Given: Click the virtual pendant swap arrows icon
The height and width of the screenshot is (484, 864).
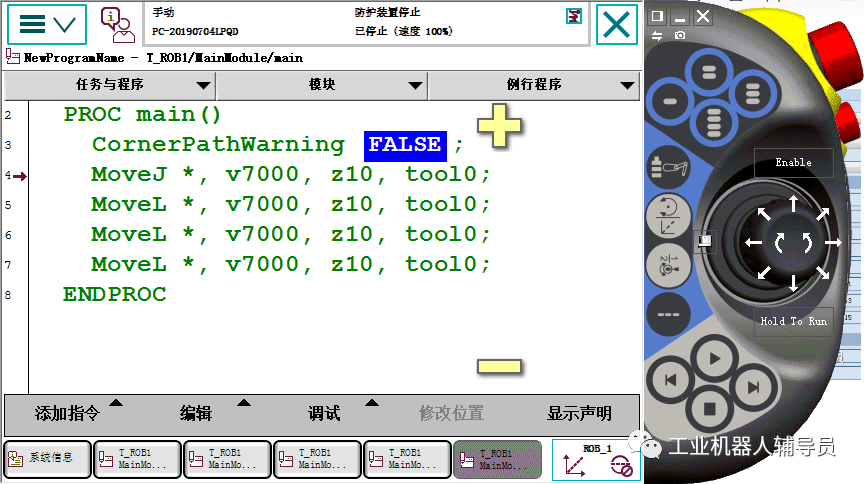Looking at the screenshot, I should pyautogui.click(x=657, y=35).
